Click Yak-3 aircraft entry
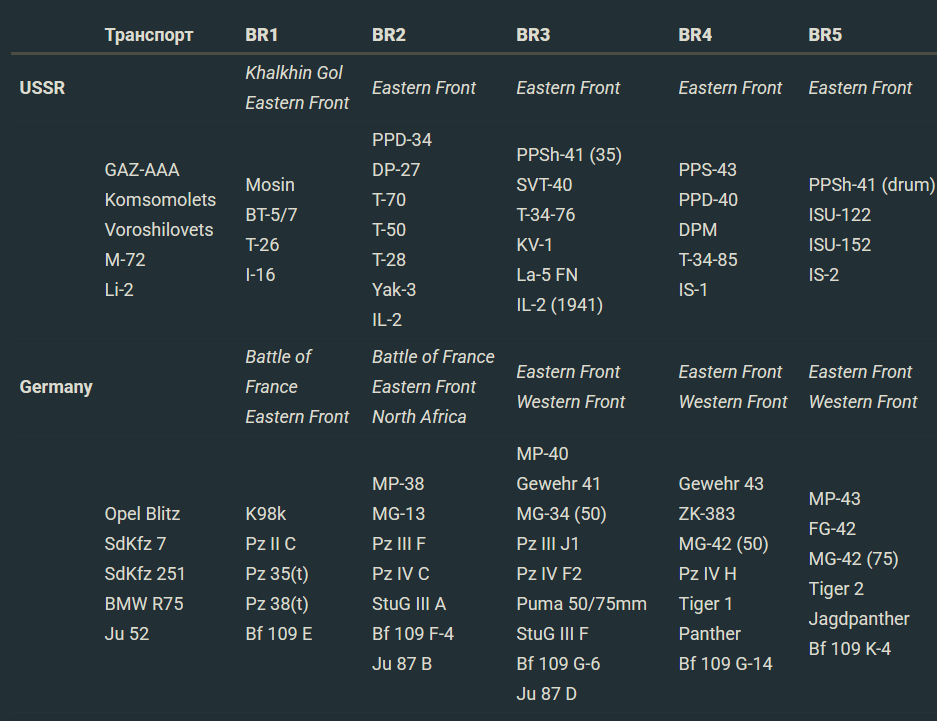This screenshot has height=721, width=937. [394, 290]
